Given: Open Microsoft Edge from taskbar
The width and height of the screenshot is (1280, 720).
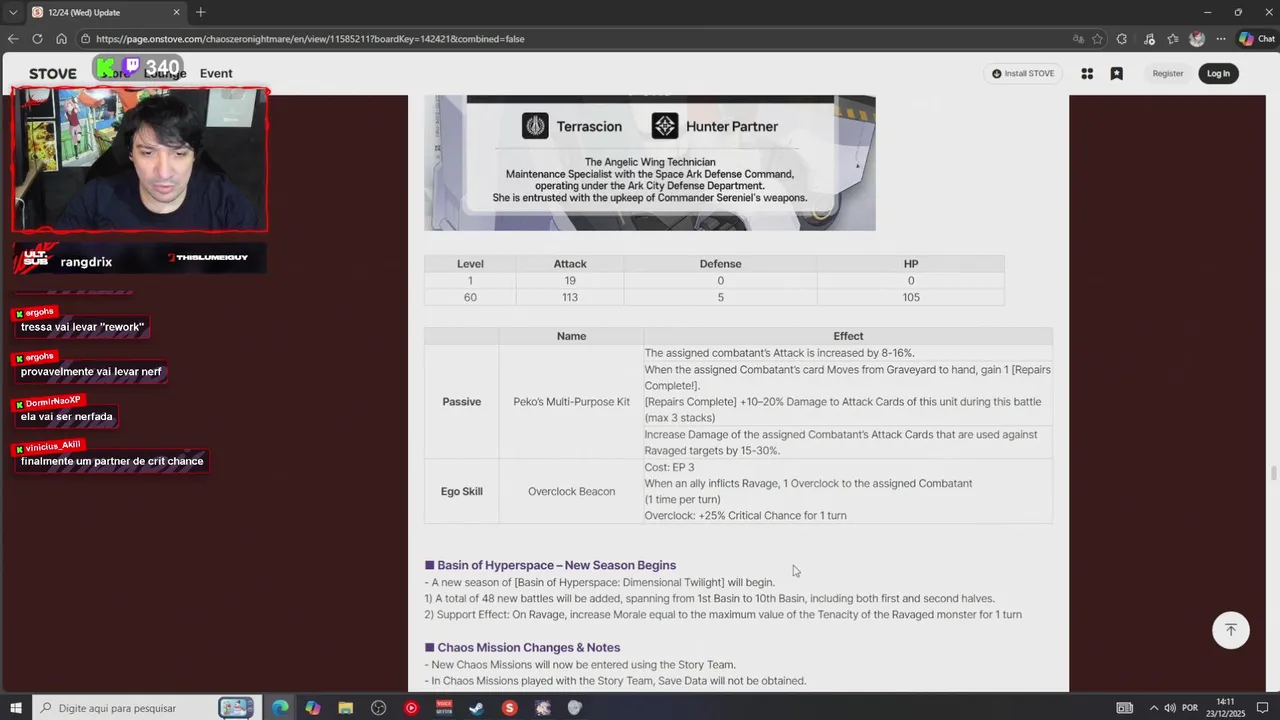Looking at the screenshot, I should pos(280,708).
